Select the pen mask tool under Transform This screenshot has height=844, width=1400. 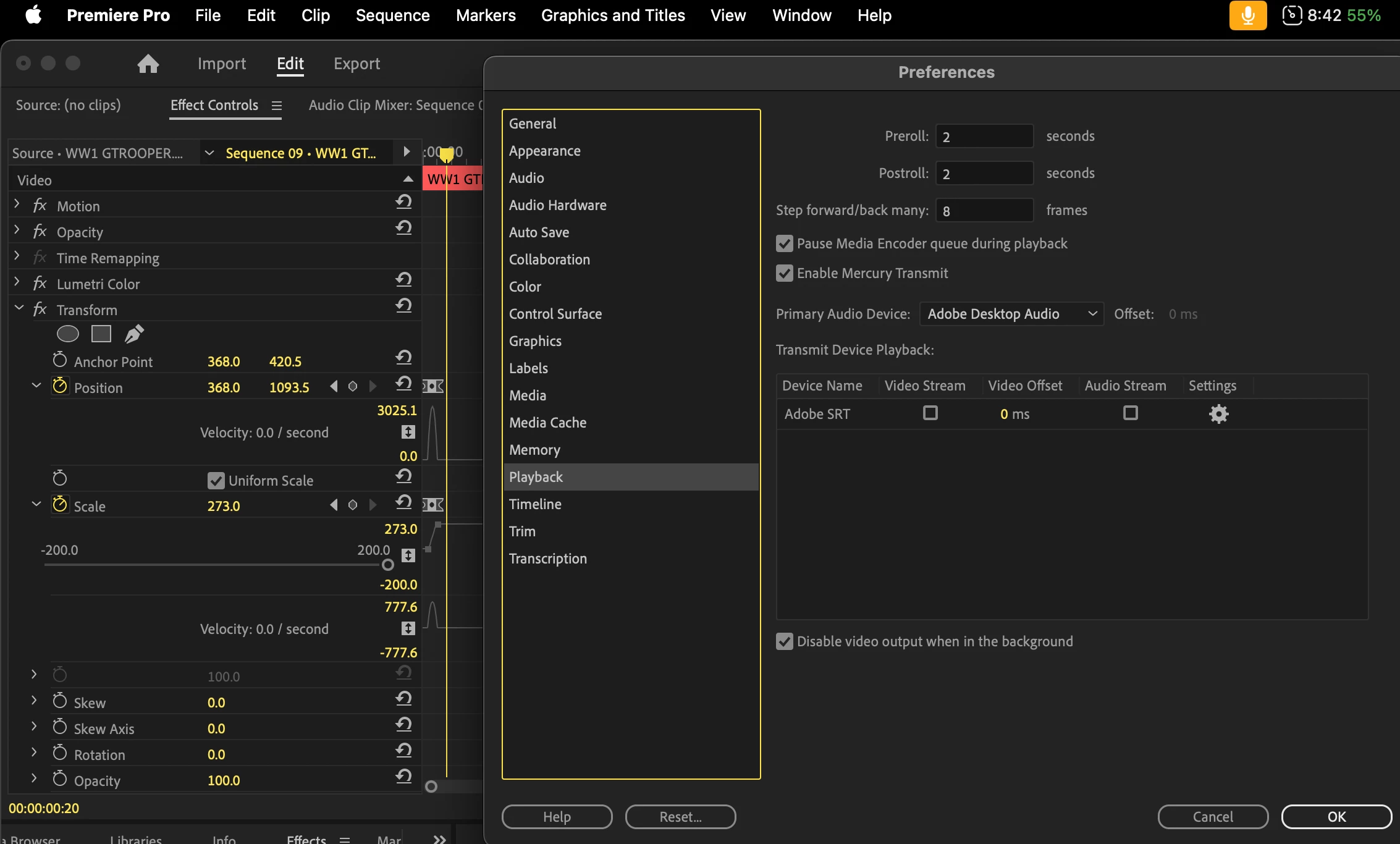[134, 334]
